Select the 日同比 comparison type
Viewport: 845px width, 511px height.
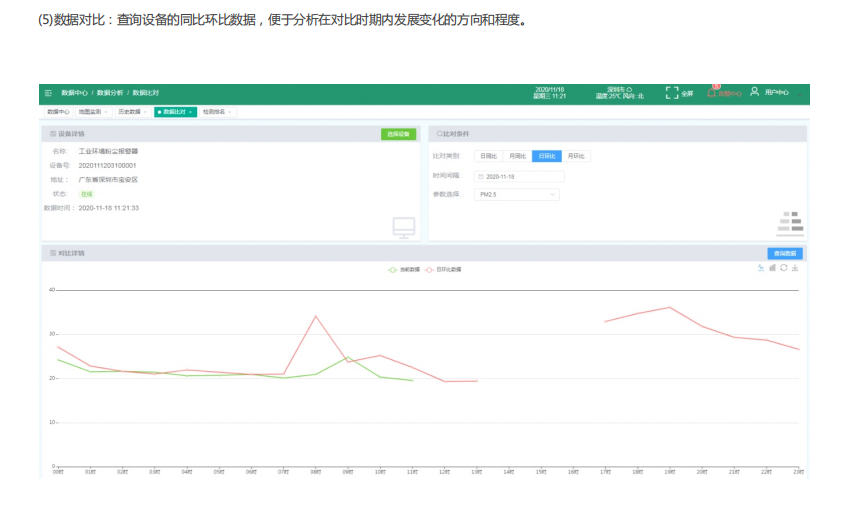click(488, 156)
